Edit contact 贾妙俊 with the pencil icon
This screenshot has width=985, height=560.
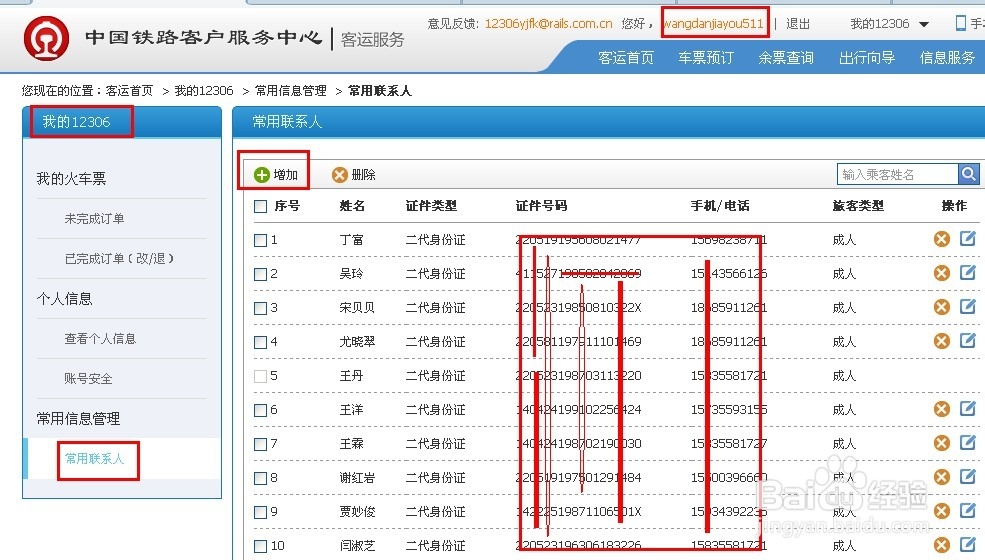tap(967, 510)
